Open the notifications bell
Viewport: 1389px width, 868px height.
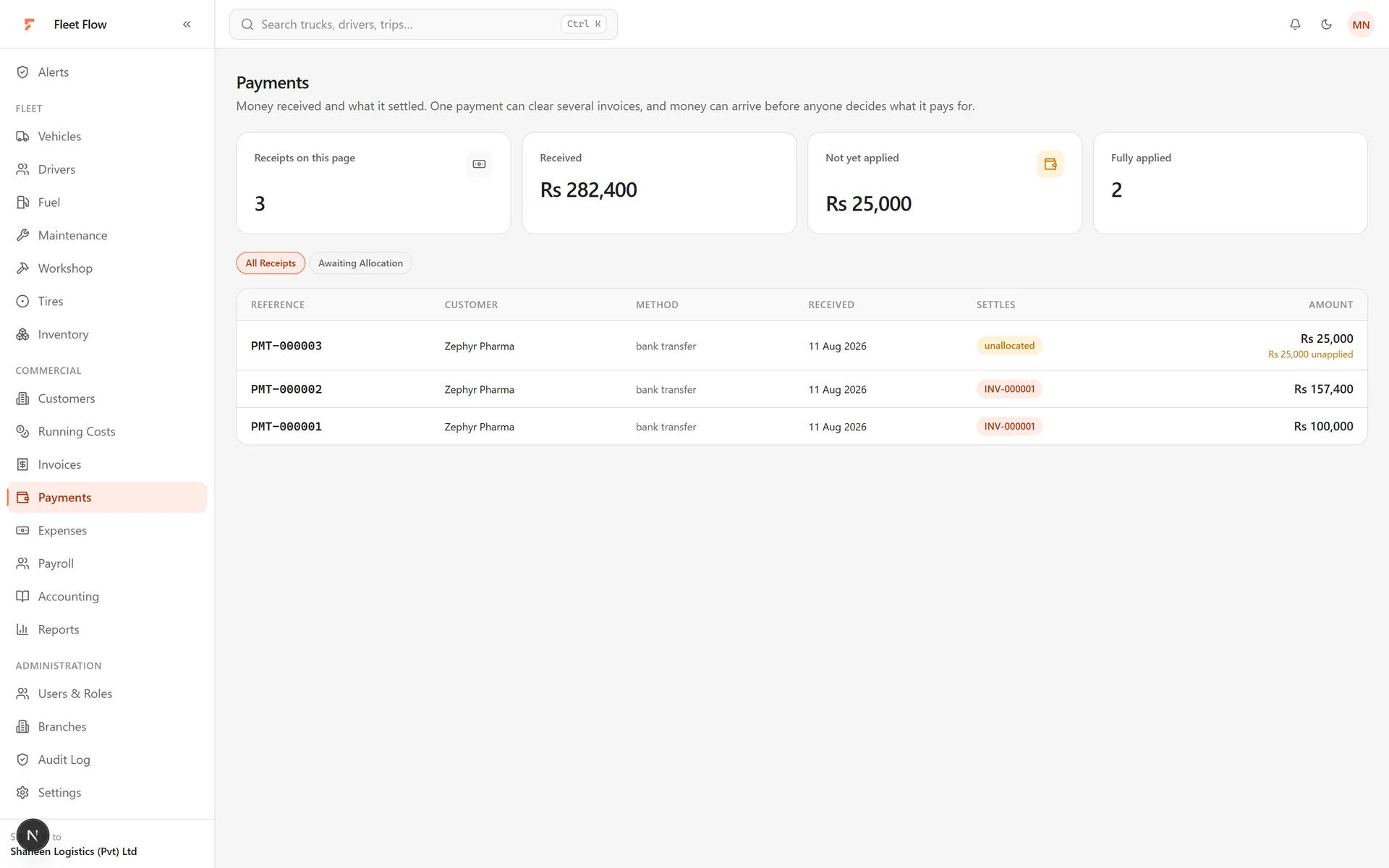[1295, 25]
